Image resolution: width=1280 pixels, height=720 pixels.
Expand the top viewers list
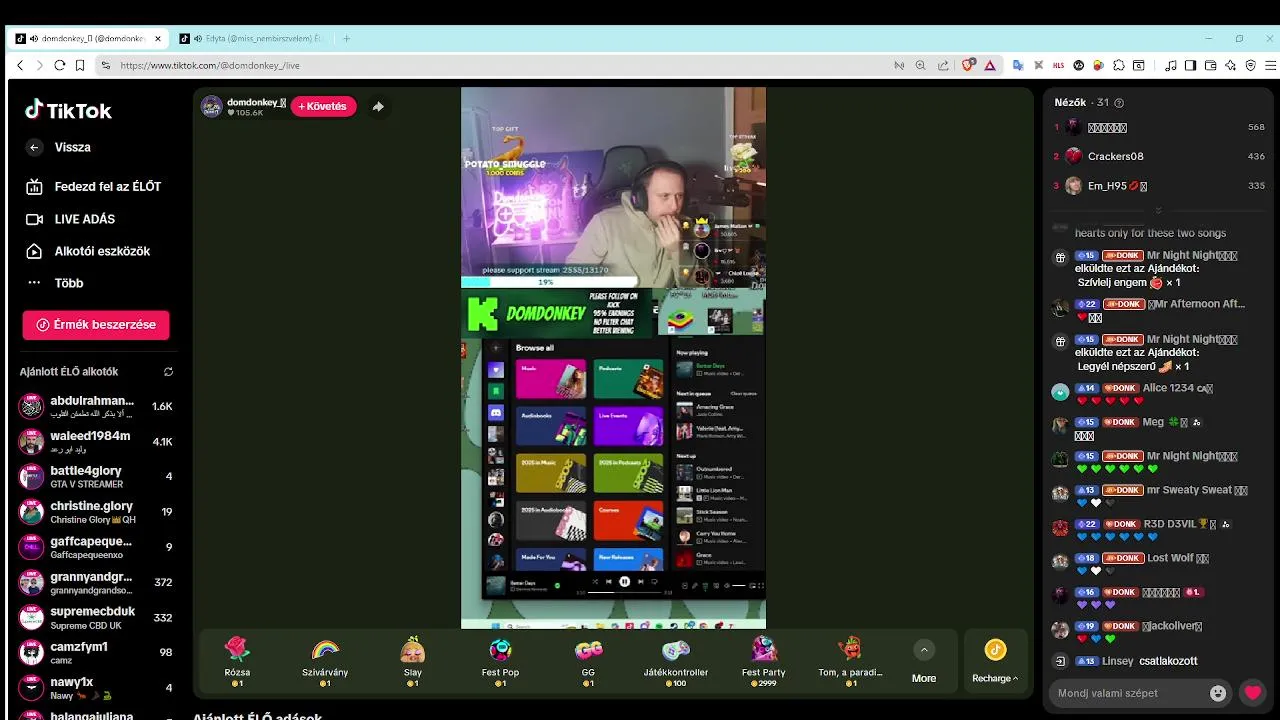coord(1158,210)
